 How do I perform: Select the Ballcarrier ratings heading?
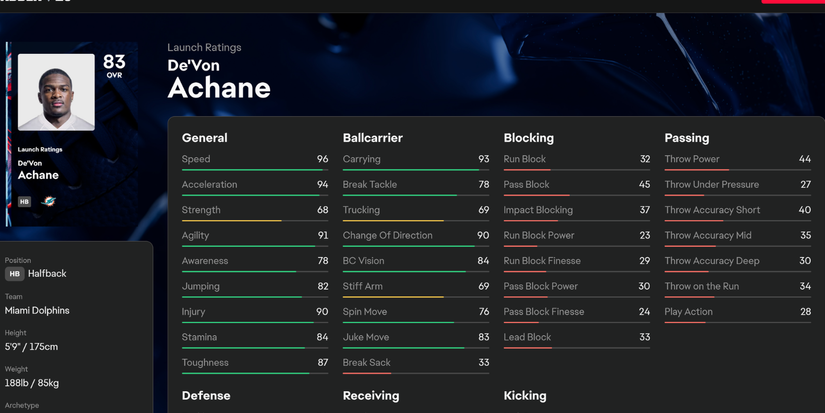[372, 138]
